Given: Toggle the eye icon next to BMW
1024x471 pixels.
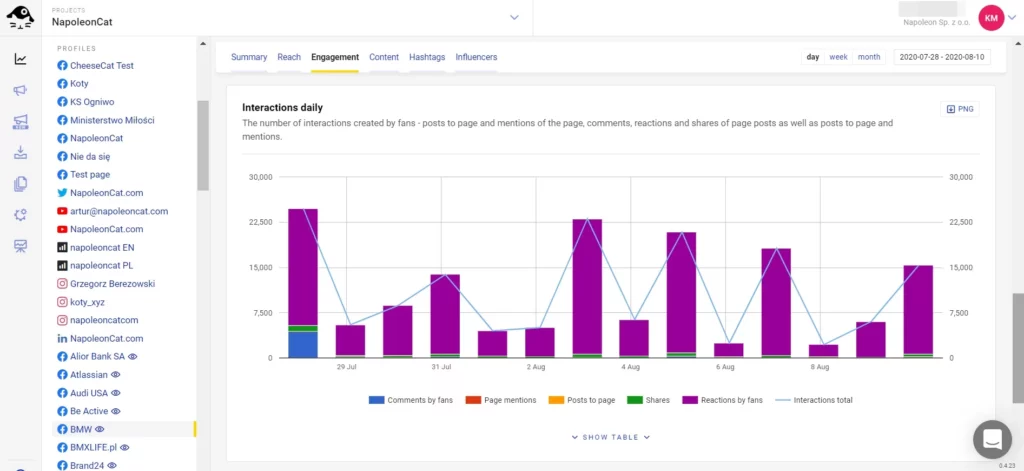Looking at the screenshot, I should (x=100, y=429).
